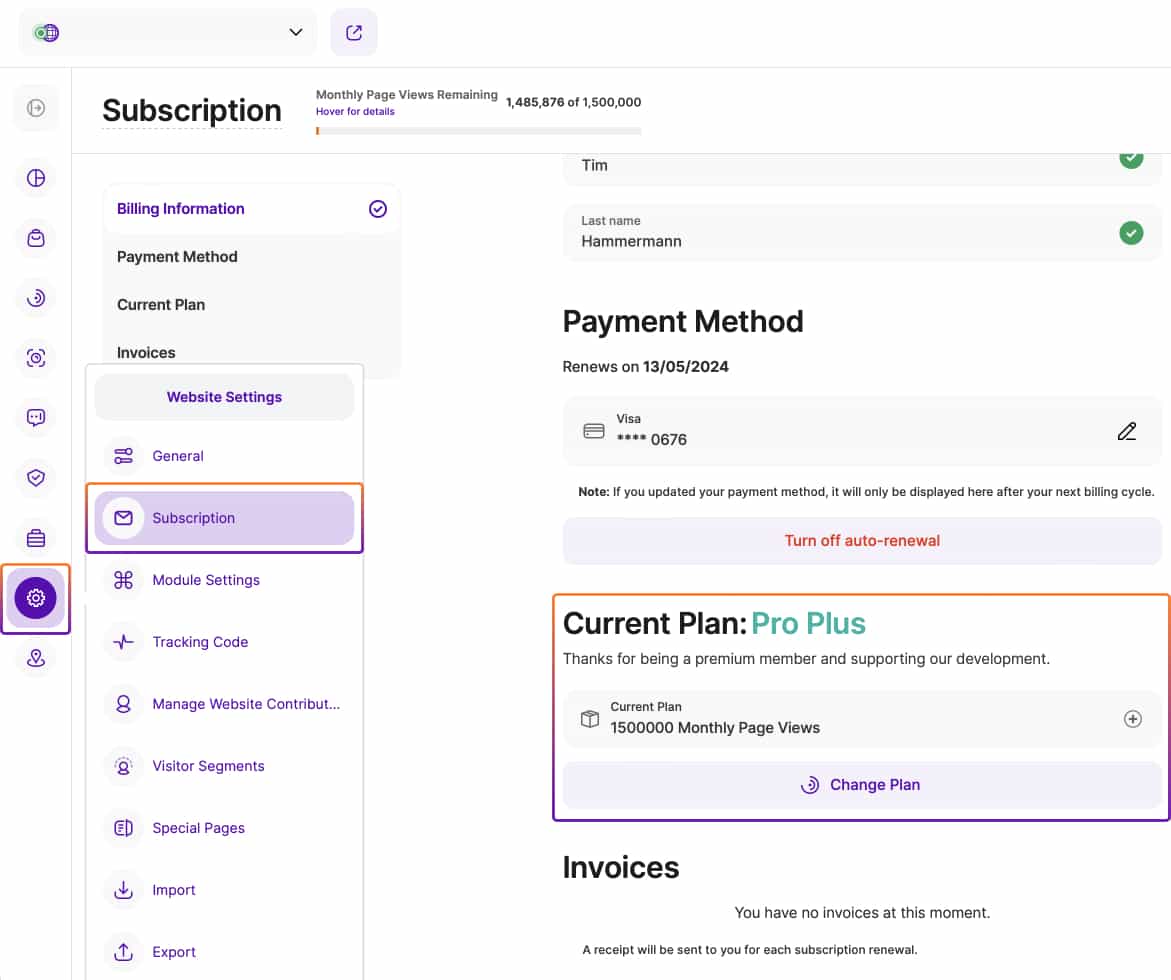The height and width of the screenshot is (980, 1171).
Task: Open Tracking Code menu item
Action: click(x=200, y=642)
